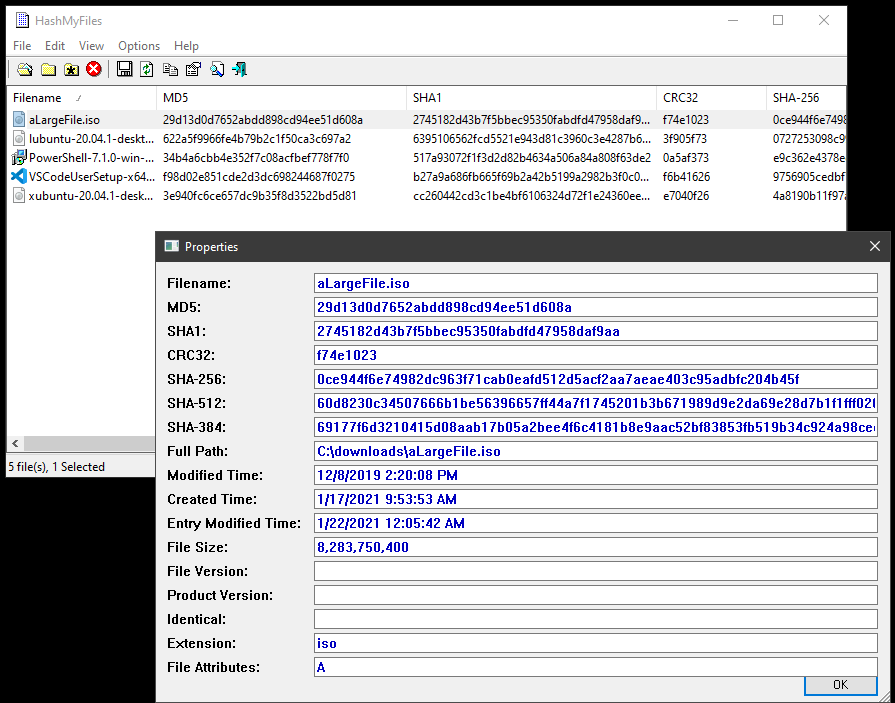Select the VSCodeUserSetup-x64... filename
Image resolution: width=895 pixels, height=703 pixels.
click(91, 177)
